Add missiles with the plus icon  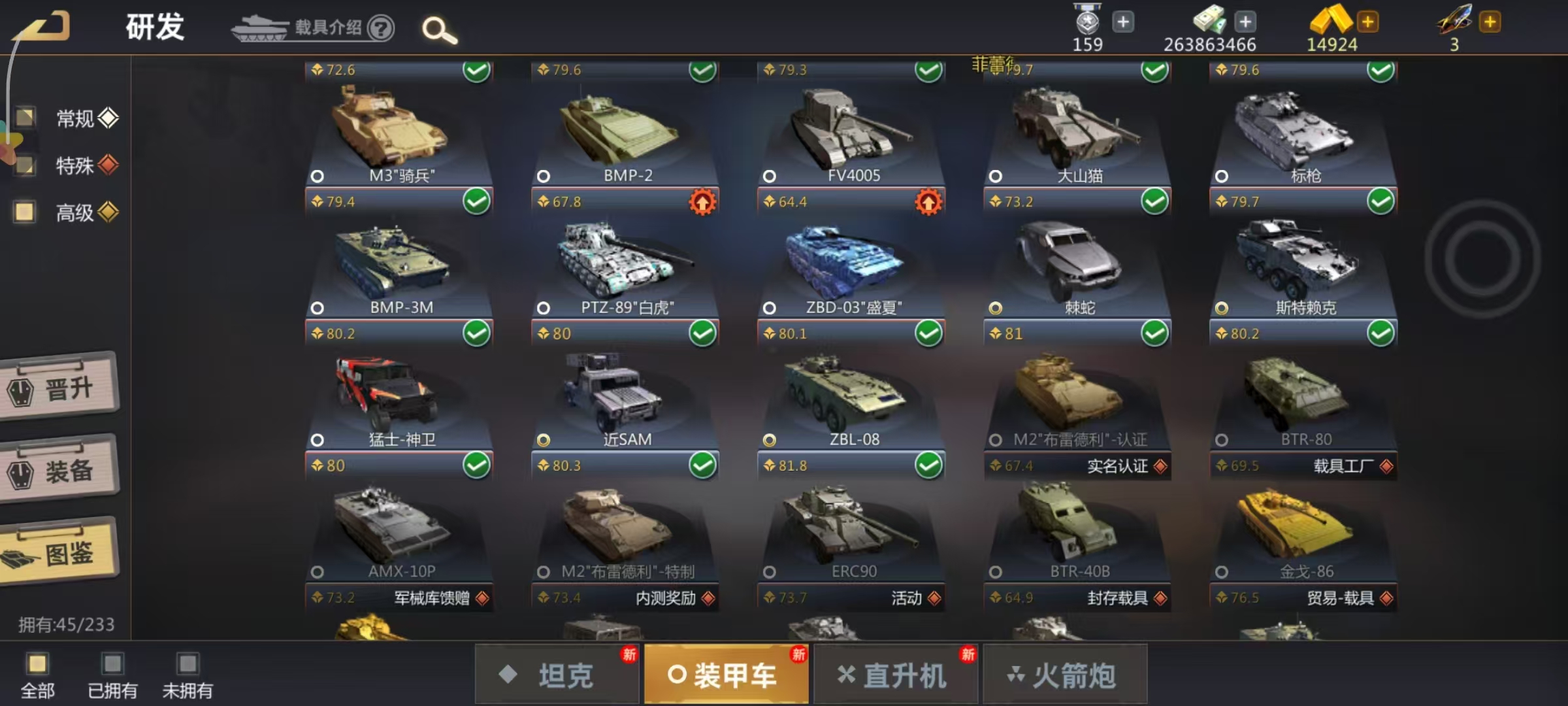click(1490, 22)
